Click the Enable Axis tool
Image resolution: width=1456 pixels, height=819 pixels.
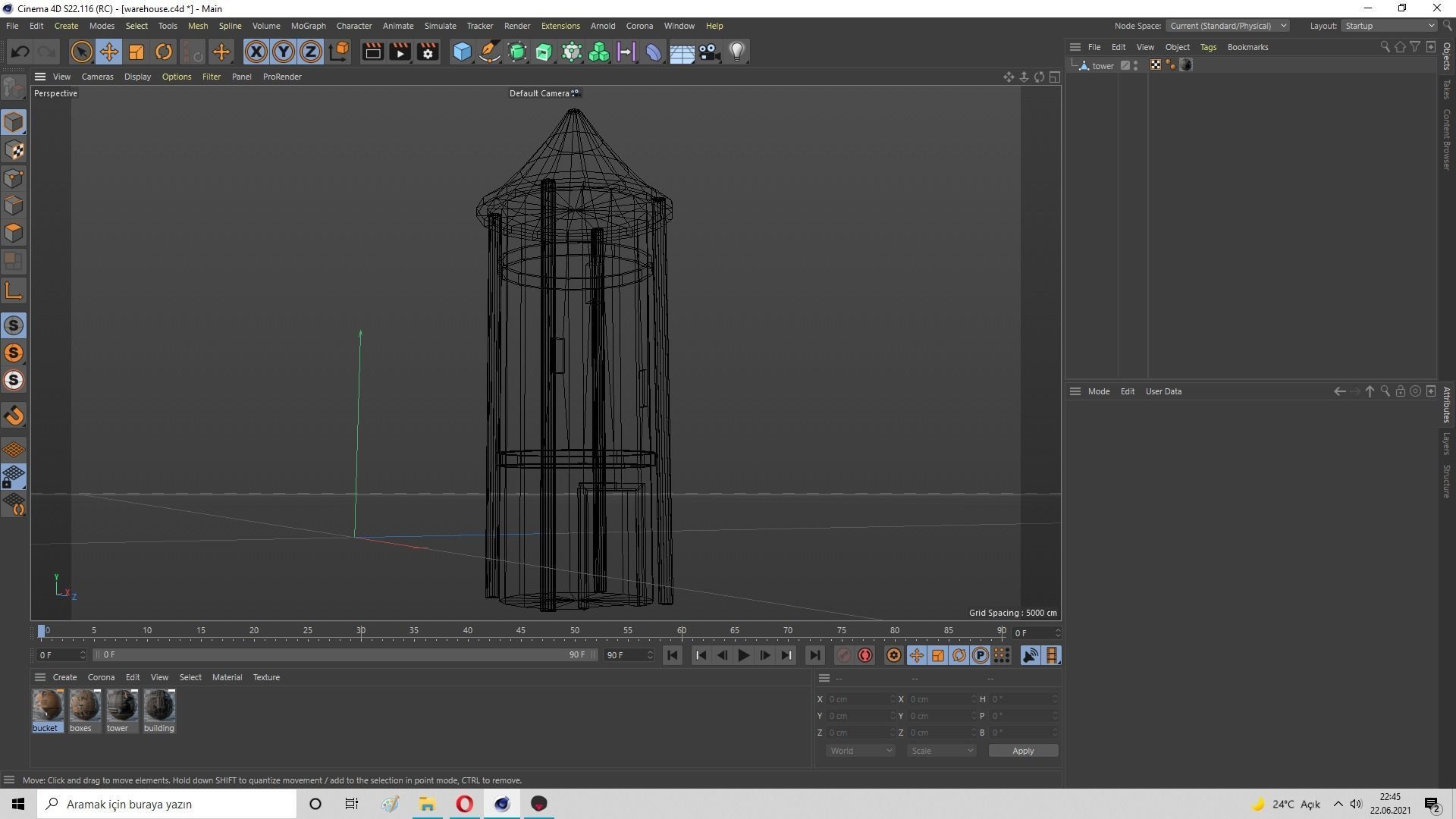click(14, 290)
